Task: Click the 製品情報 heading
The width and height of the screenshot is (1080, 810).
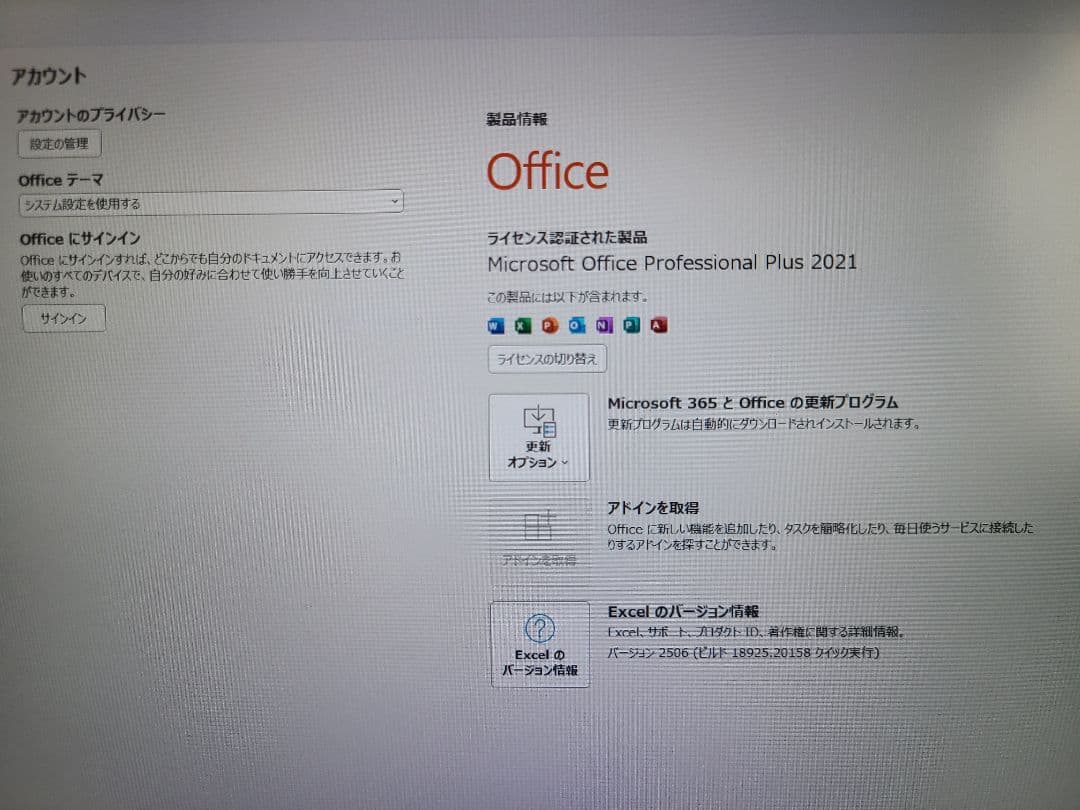Action: click(517, 119)
